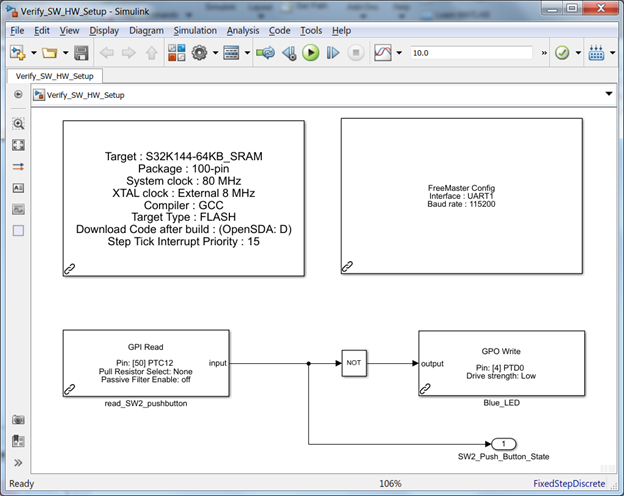Click Fit to View palette icon
624x496 pixels.
click(18, 145)
